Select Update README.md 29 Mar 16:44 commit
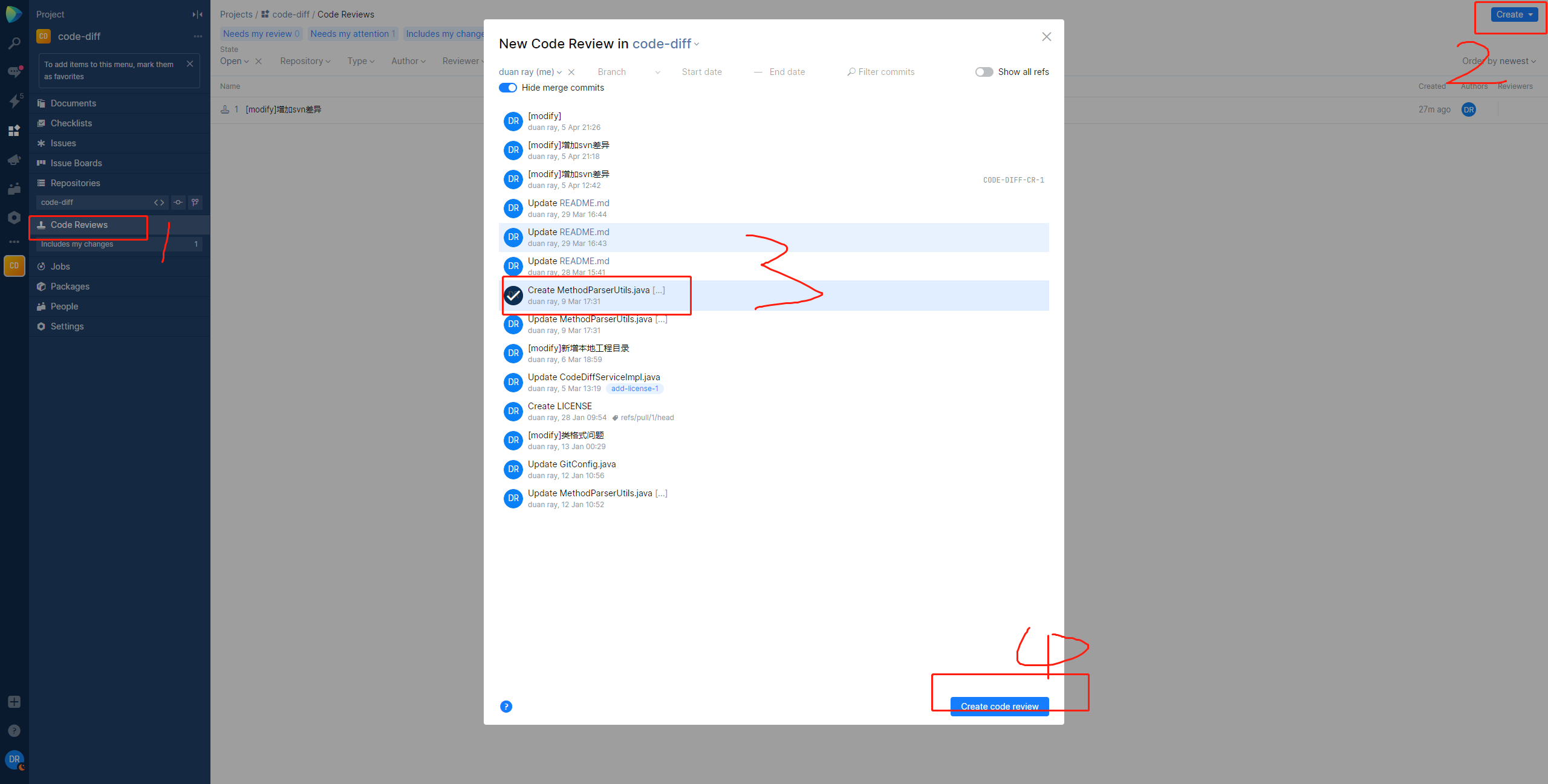 point(774,209)
